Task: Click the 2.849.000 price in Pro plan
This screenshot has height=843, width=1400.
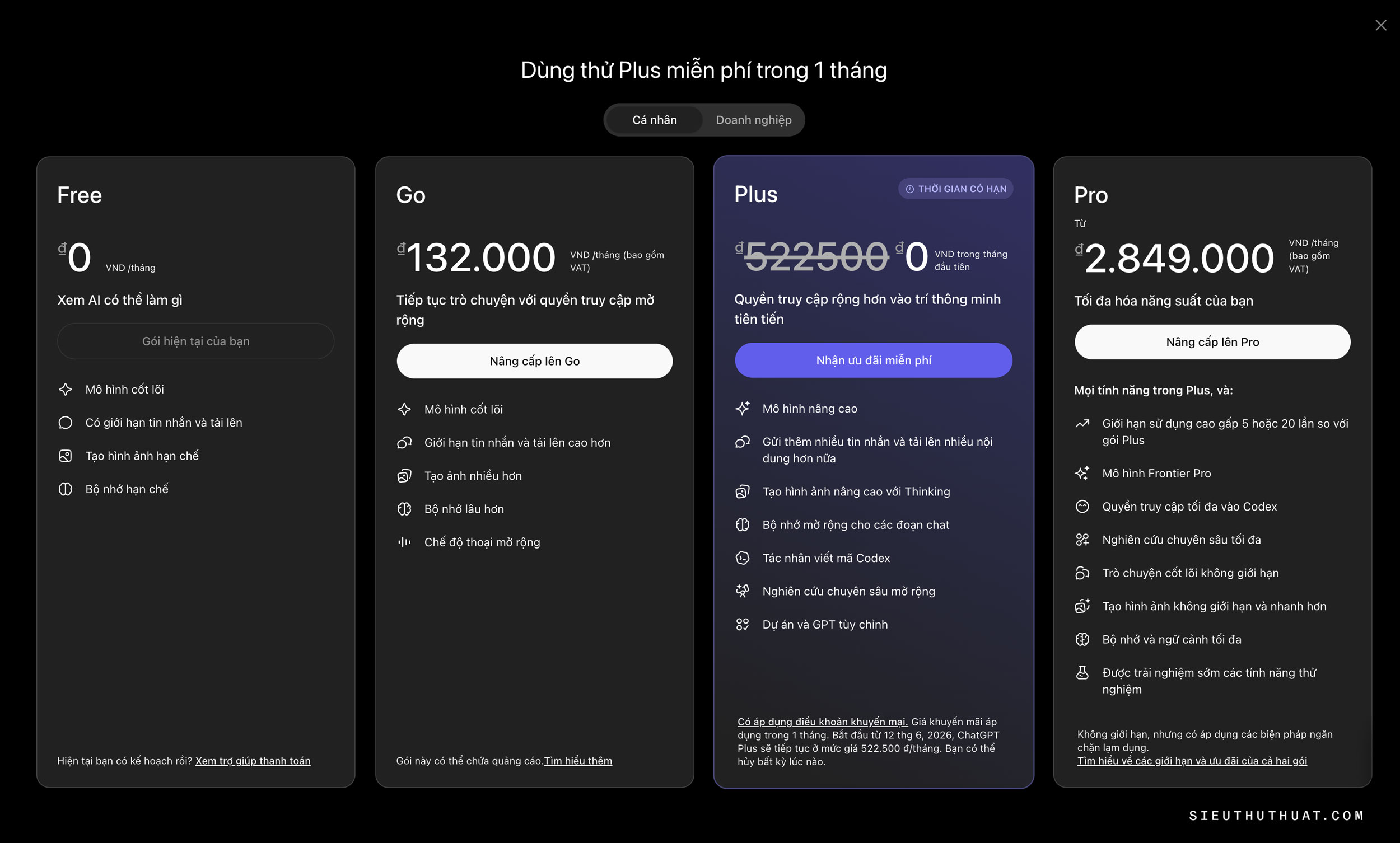Action: [x=1179, y=259]
